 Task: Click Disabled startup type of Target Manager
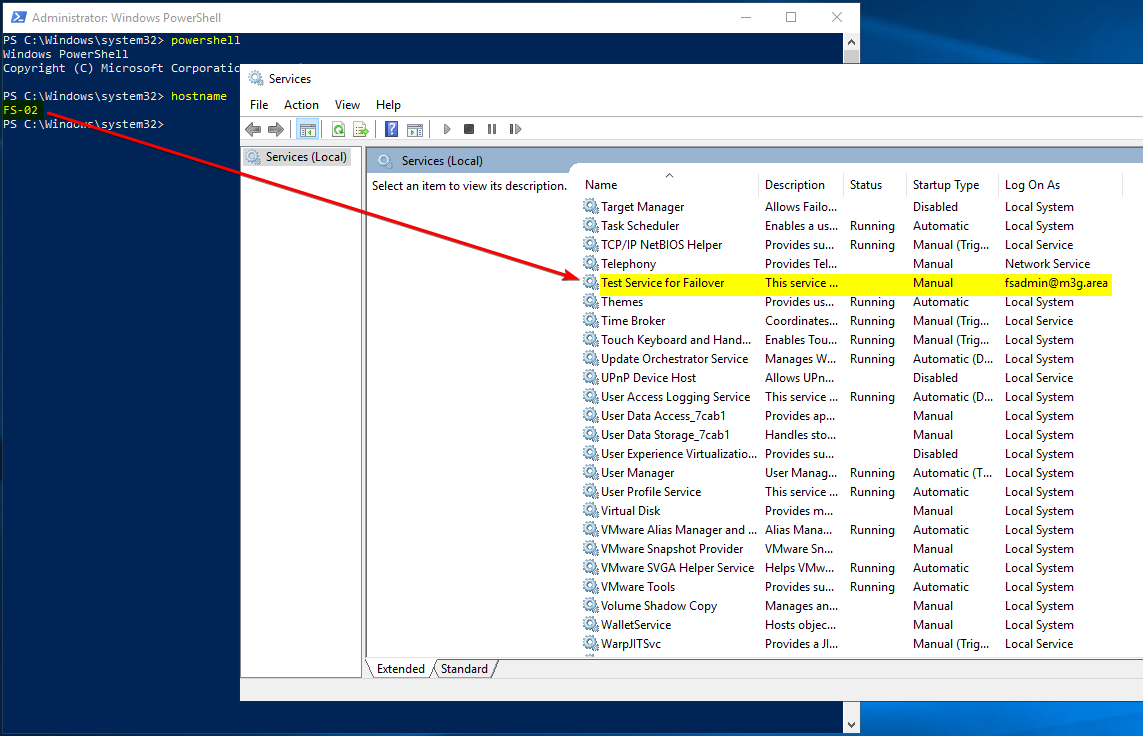point(935,207)
